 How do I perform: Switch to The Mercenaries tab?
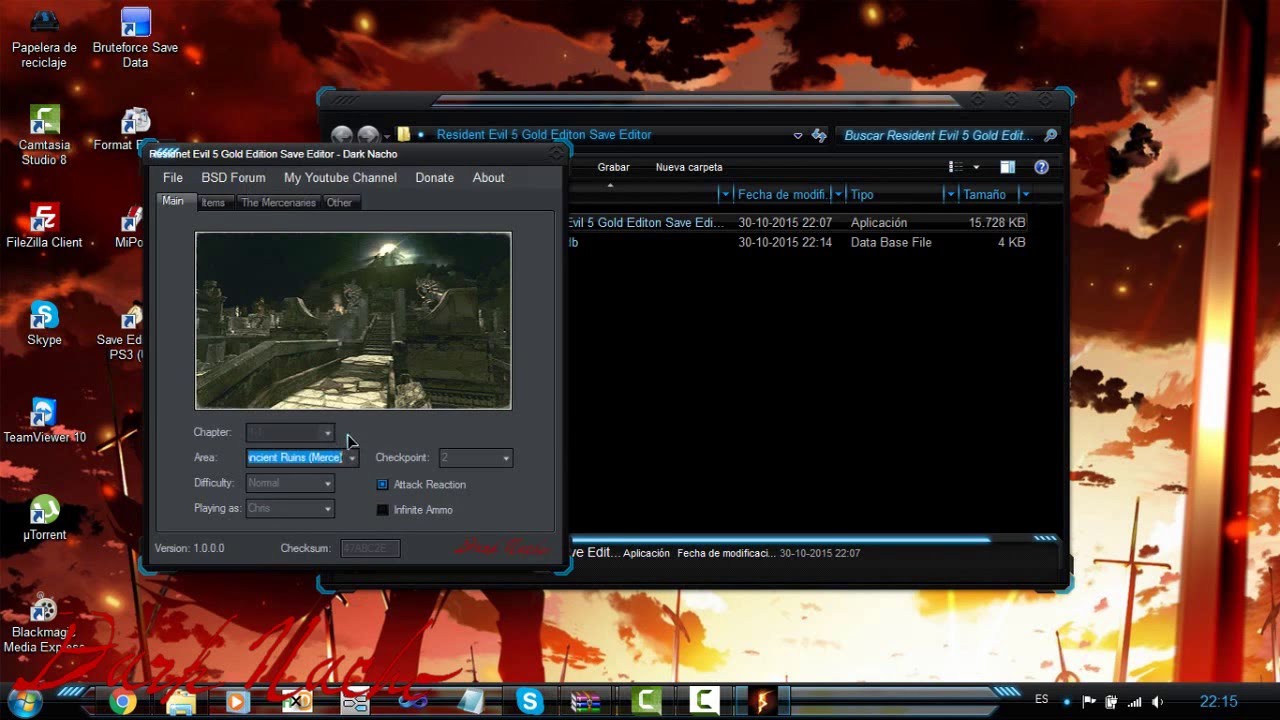pos(278,202)
